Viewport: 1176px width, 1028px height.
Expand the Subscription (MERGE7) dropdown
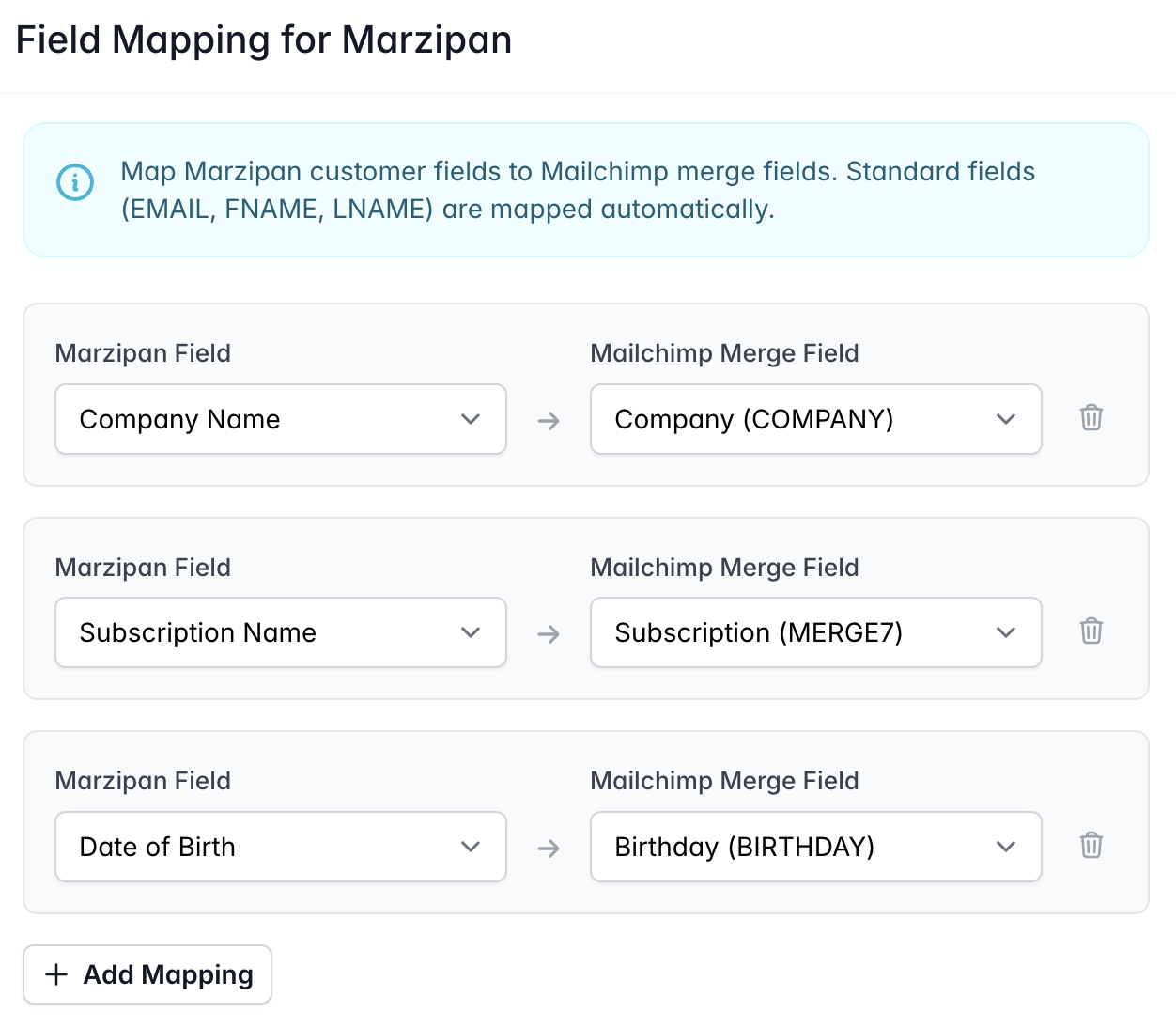click(815, 632)
